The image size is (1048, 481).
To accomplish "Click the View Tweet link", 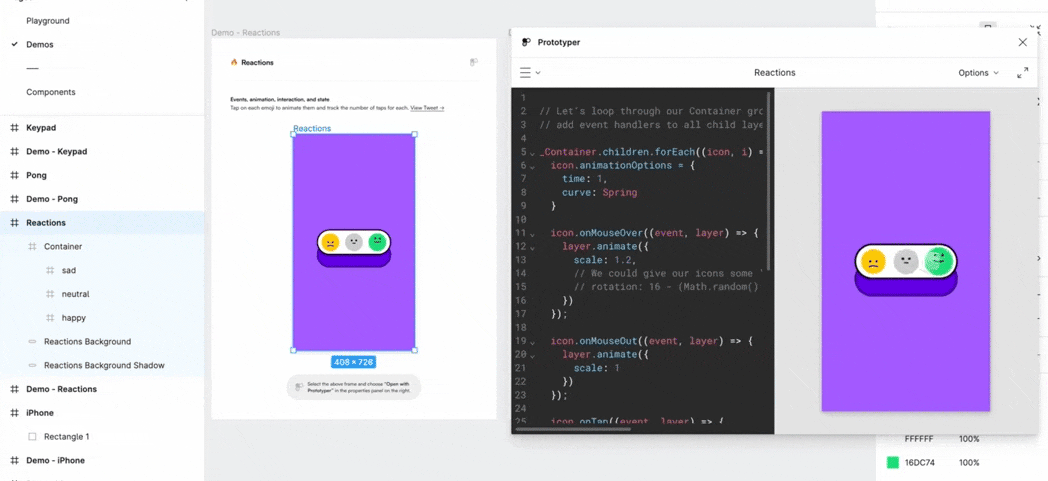I will click(x=427, y=108).
